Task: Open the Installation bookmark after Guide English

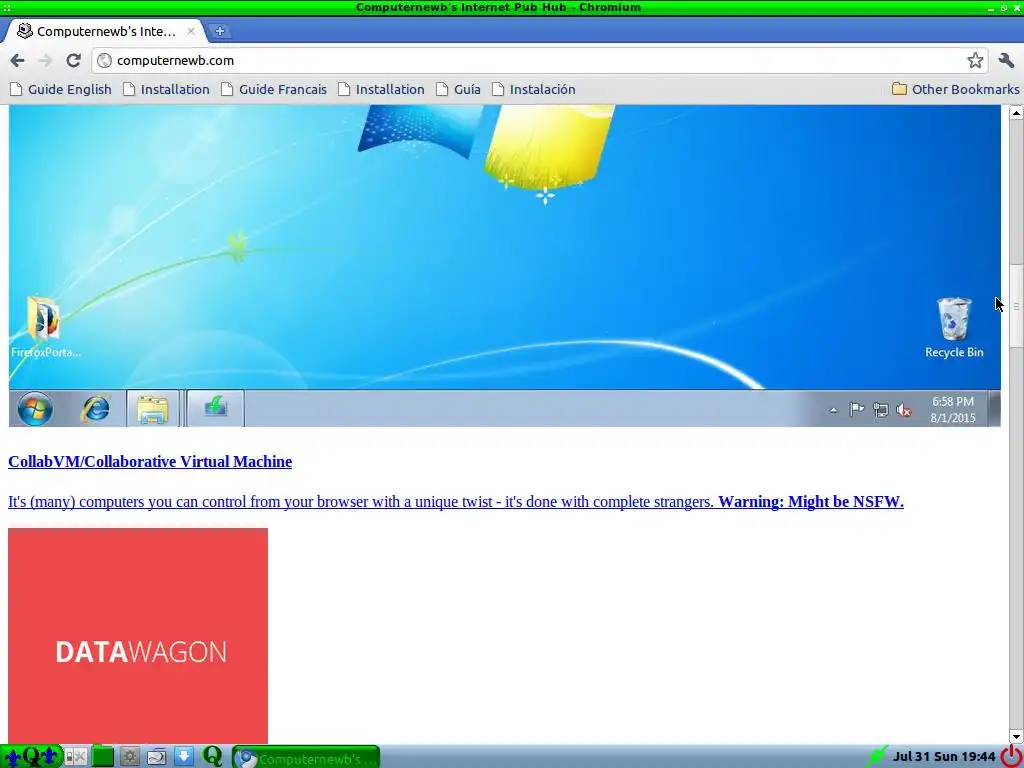Action: tap(167, 89)
